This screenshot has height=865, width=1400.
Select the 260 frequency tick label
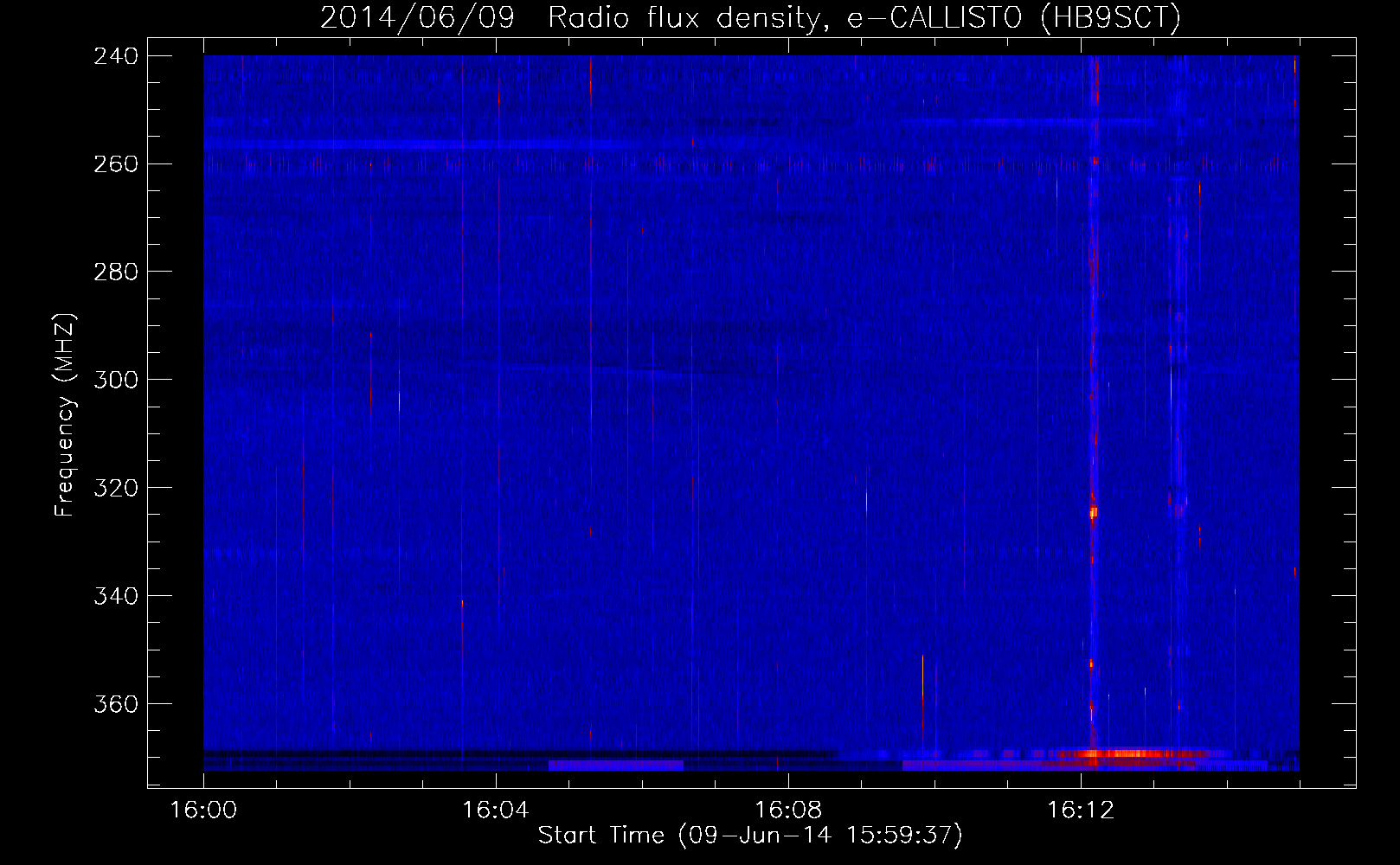point(116,163)
